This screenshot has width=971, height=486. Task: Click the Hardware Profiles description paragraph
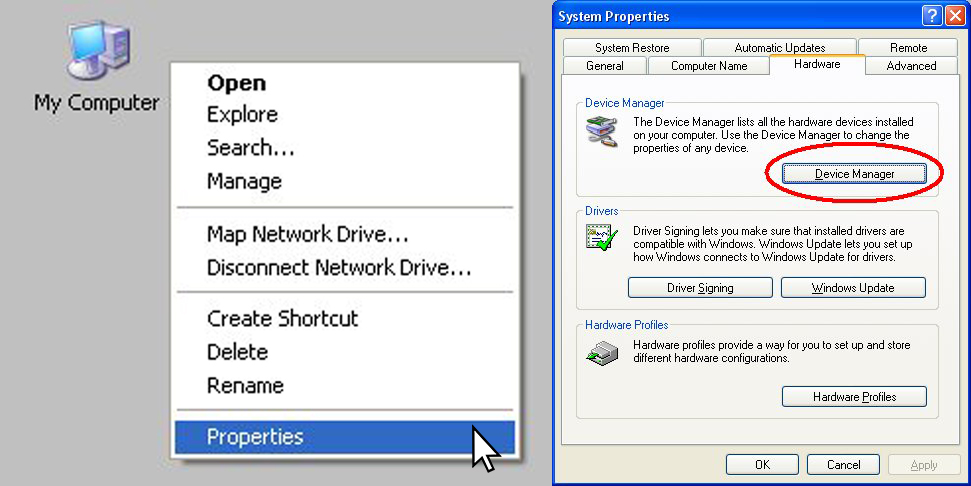[771, 352]
